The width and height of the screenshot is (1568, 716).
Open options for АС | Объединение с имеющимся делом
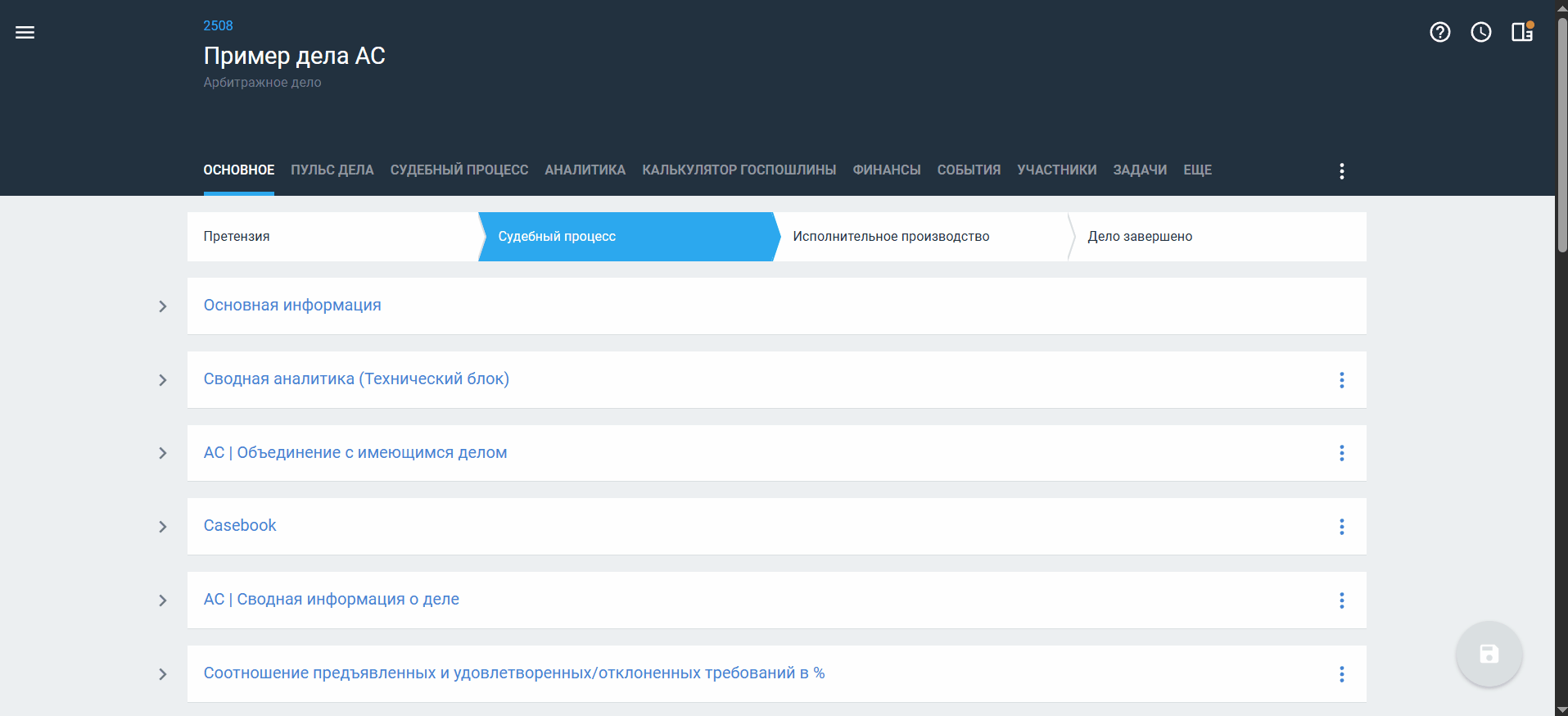tap(1341, 453)
